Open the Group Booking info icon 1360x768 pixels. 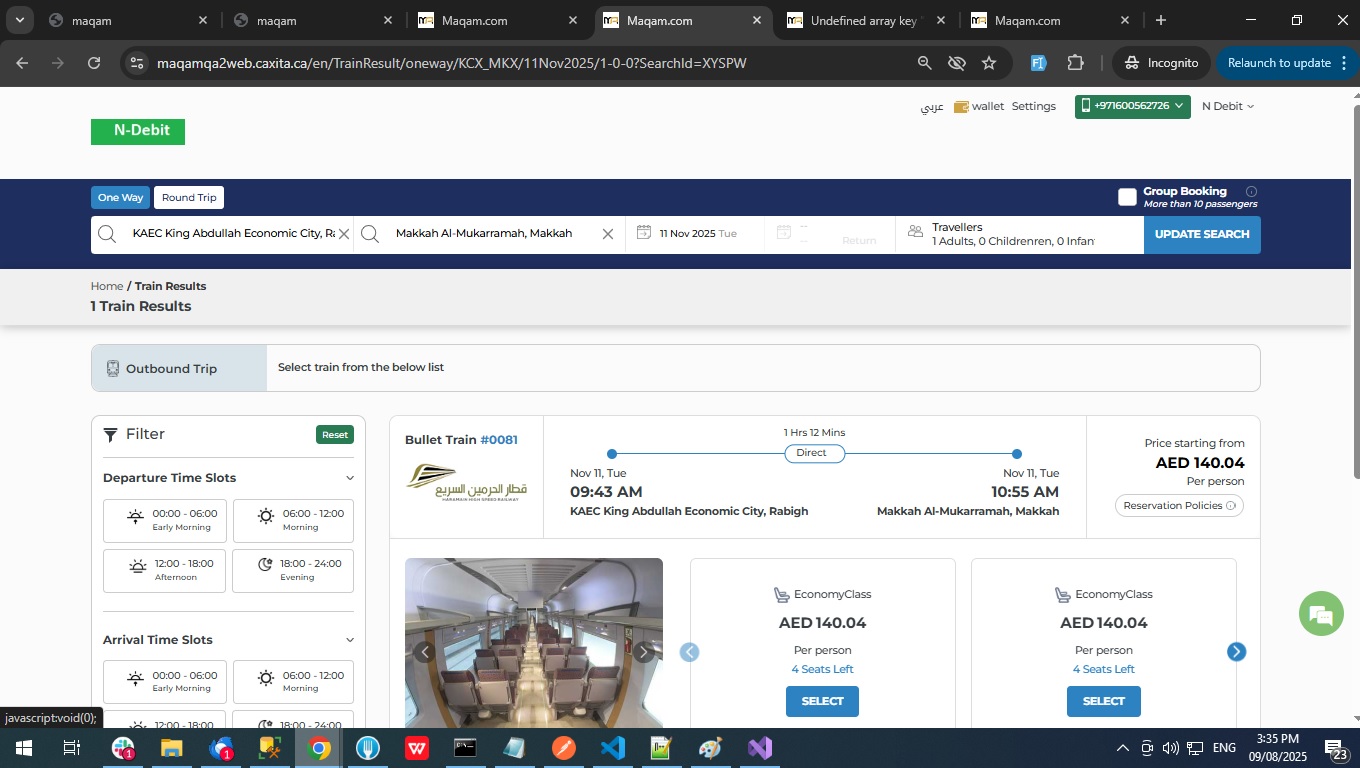(x=1251, y=191)
